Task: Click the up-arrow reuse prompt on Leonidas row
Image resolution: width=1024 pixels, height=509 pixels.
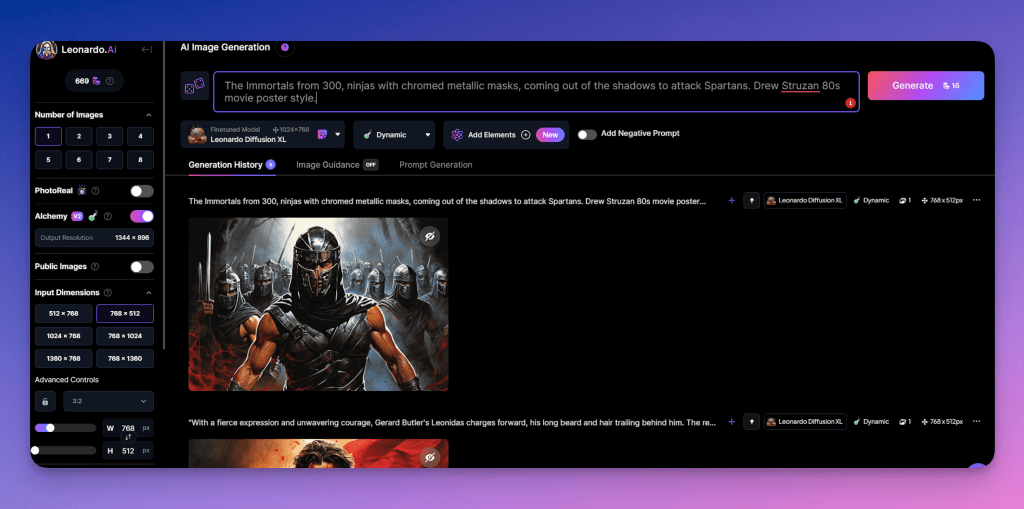Action: pyautogui.click(x=751, y=422)
